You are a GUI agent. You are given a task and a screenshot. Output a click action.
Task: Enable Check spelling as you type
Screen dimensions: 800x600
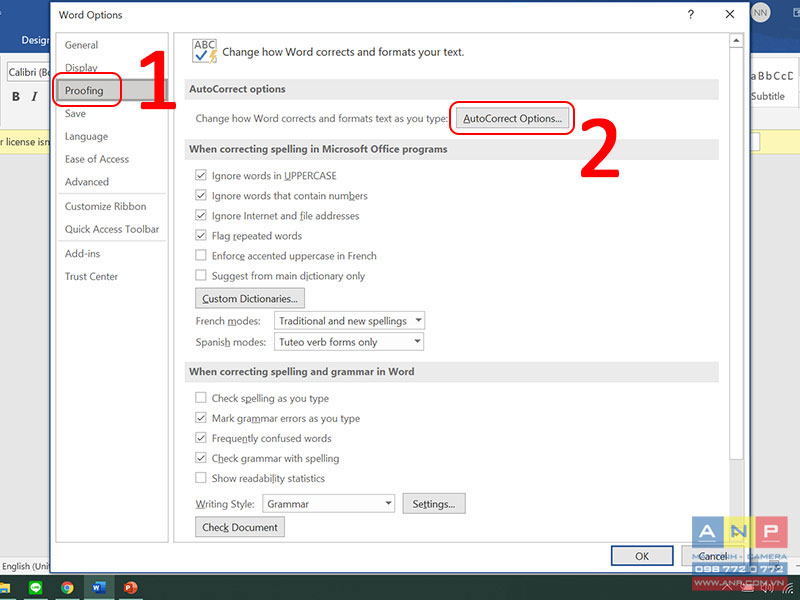click(x=201, y=397)
